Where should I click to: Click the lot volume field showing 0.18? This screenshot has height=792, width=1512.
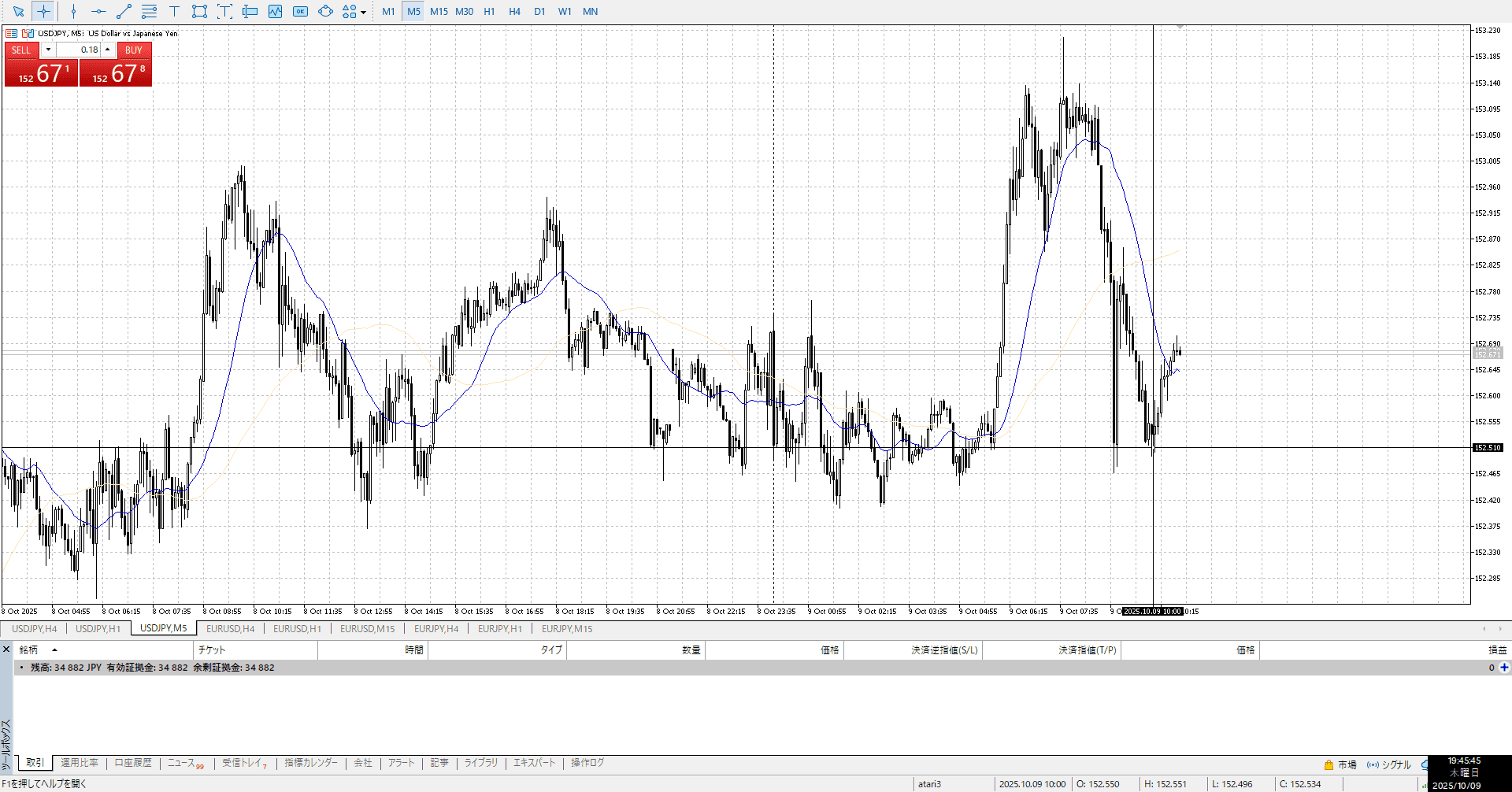coord(80,50)
